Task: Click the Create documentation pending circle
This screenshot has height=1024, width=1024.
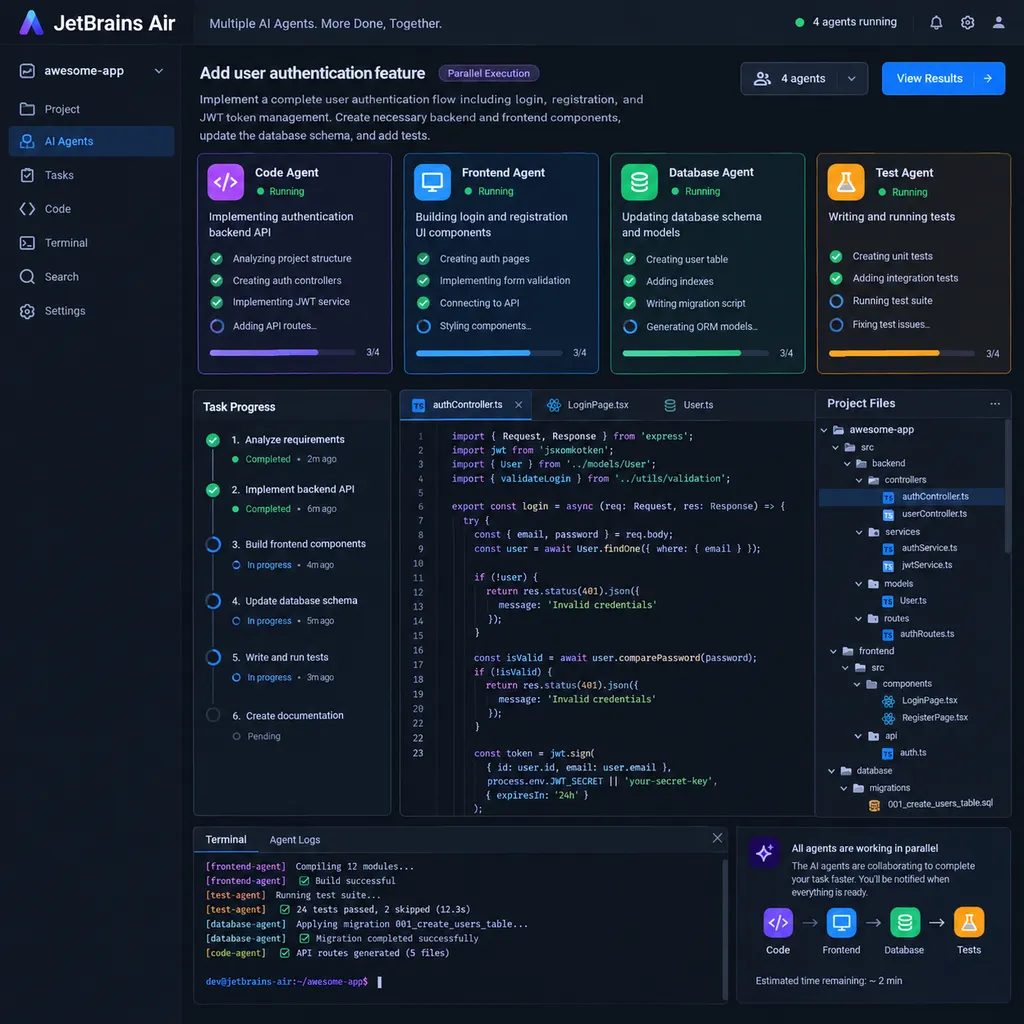Action: [213, 715]
